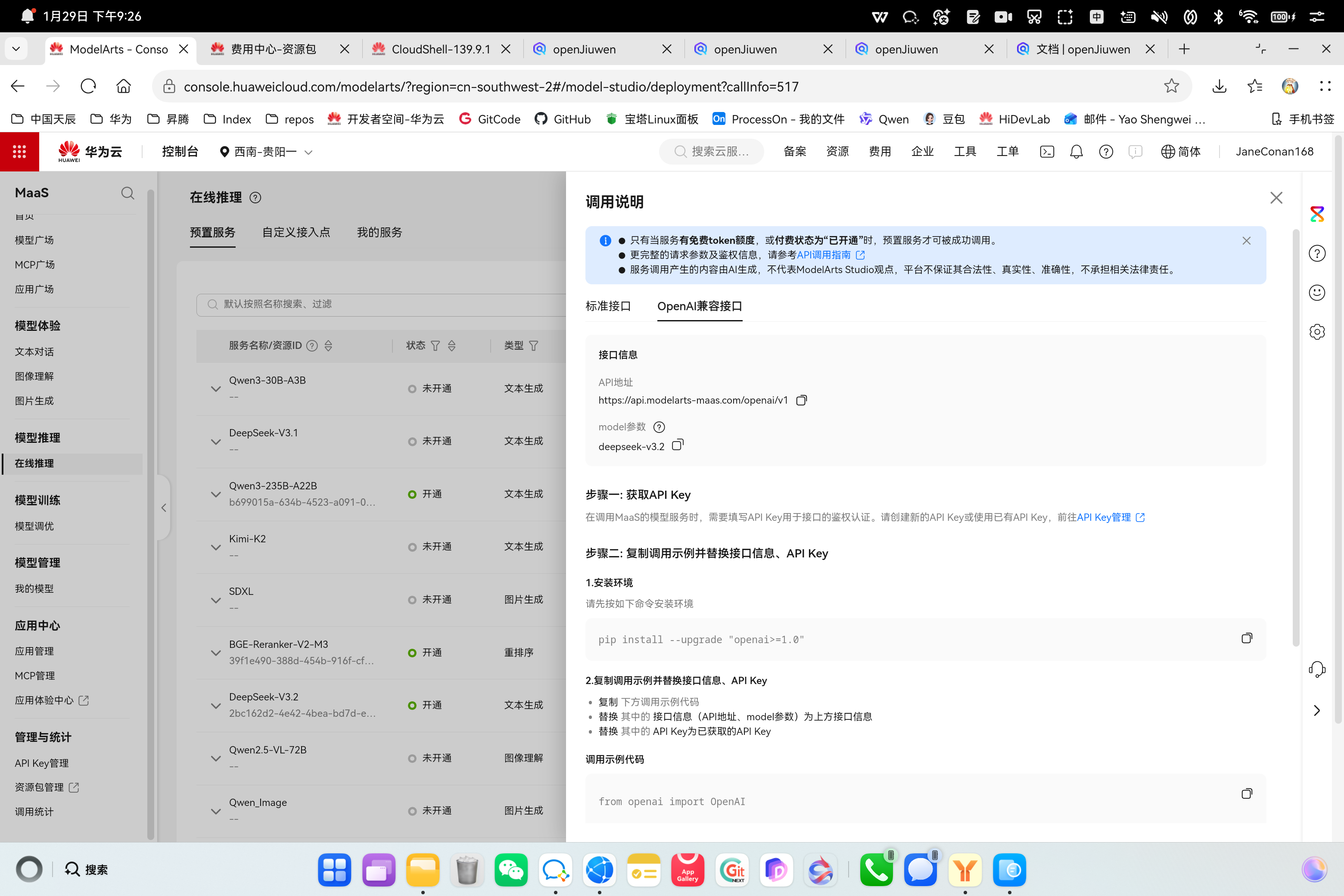Filter the status column
The width and height of the screenshot is (1344, 896).
click(436, 346)
